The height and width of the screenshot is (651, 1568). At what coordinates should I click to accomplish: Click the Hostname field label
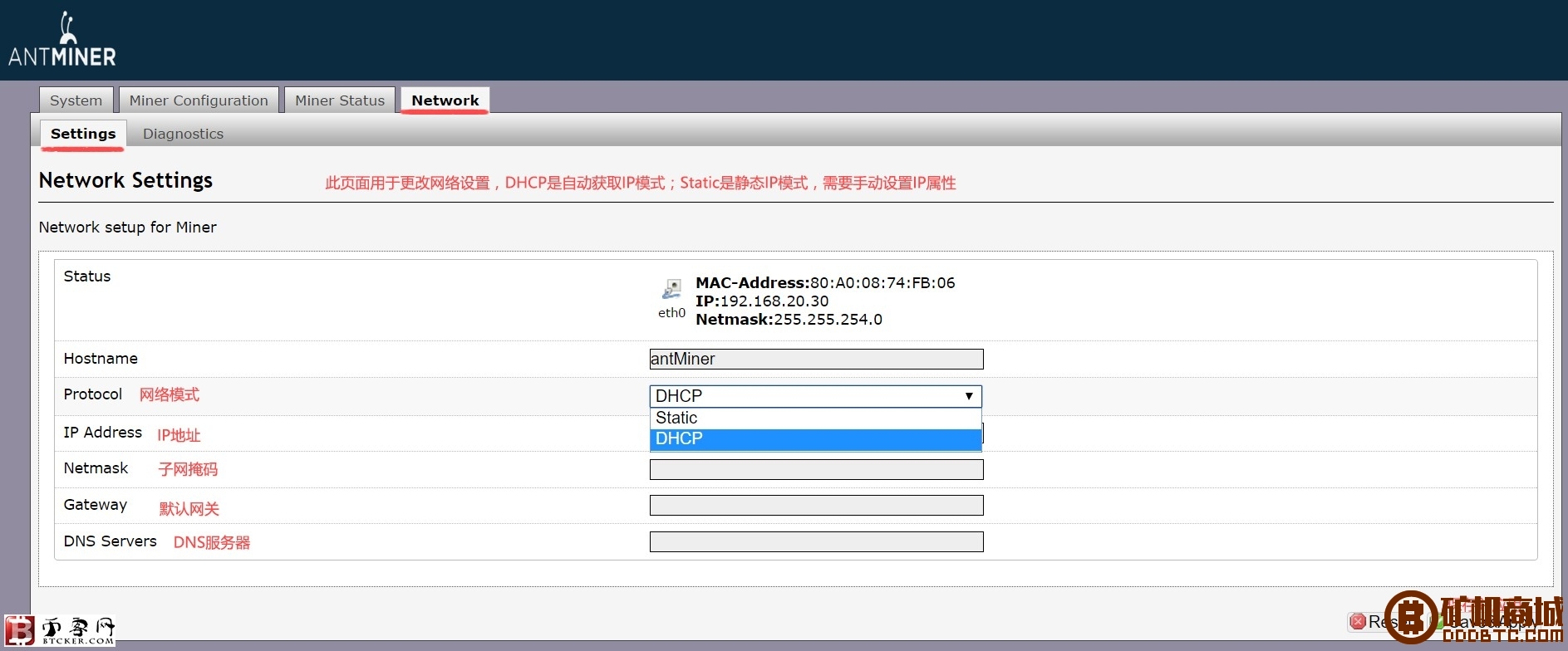coord(101,359)
